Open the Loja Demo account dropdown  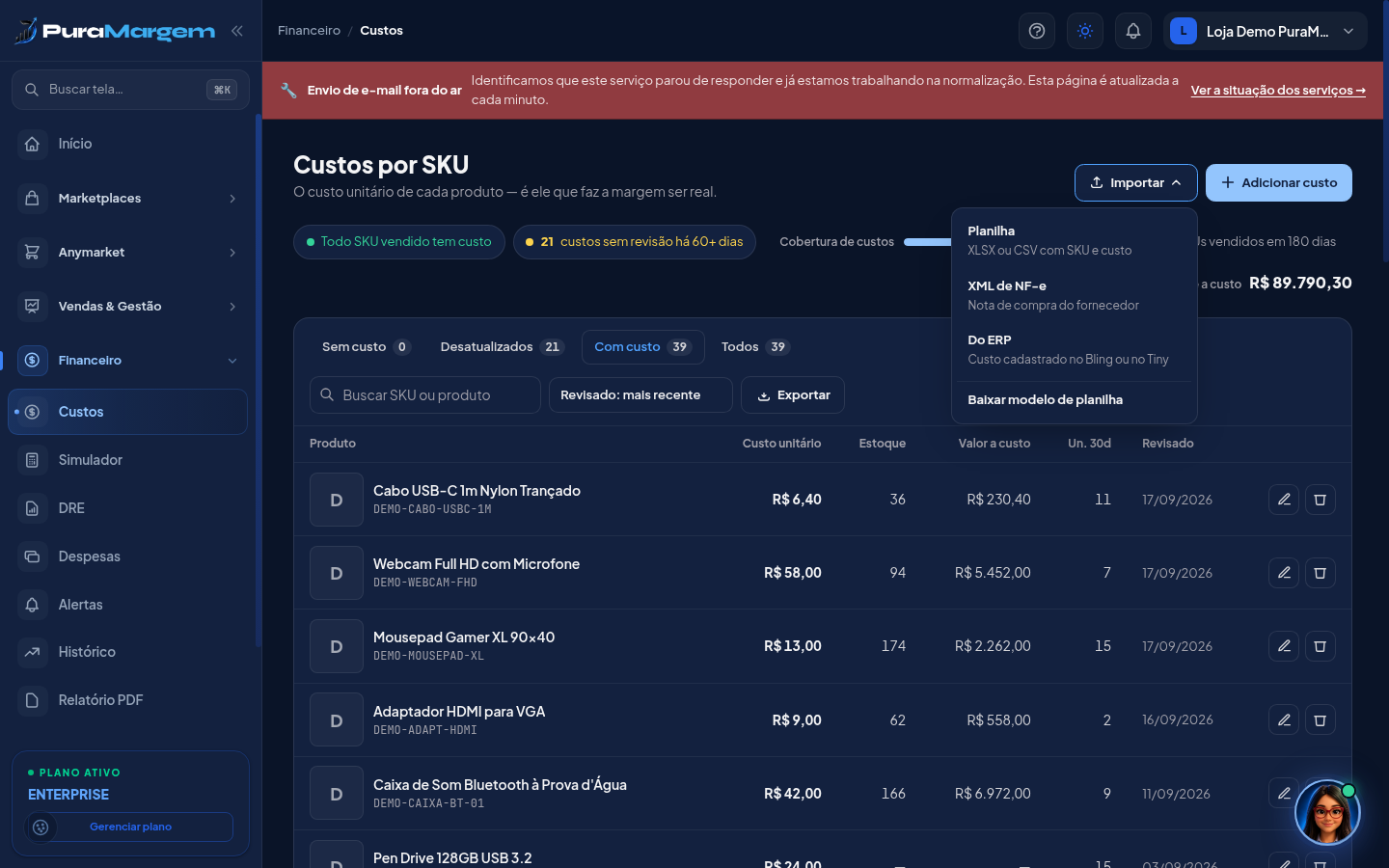tap(1265, 31)
